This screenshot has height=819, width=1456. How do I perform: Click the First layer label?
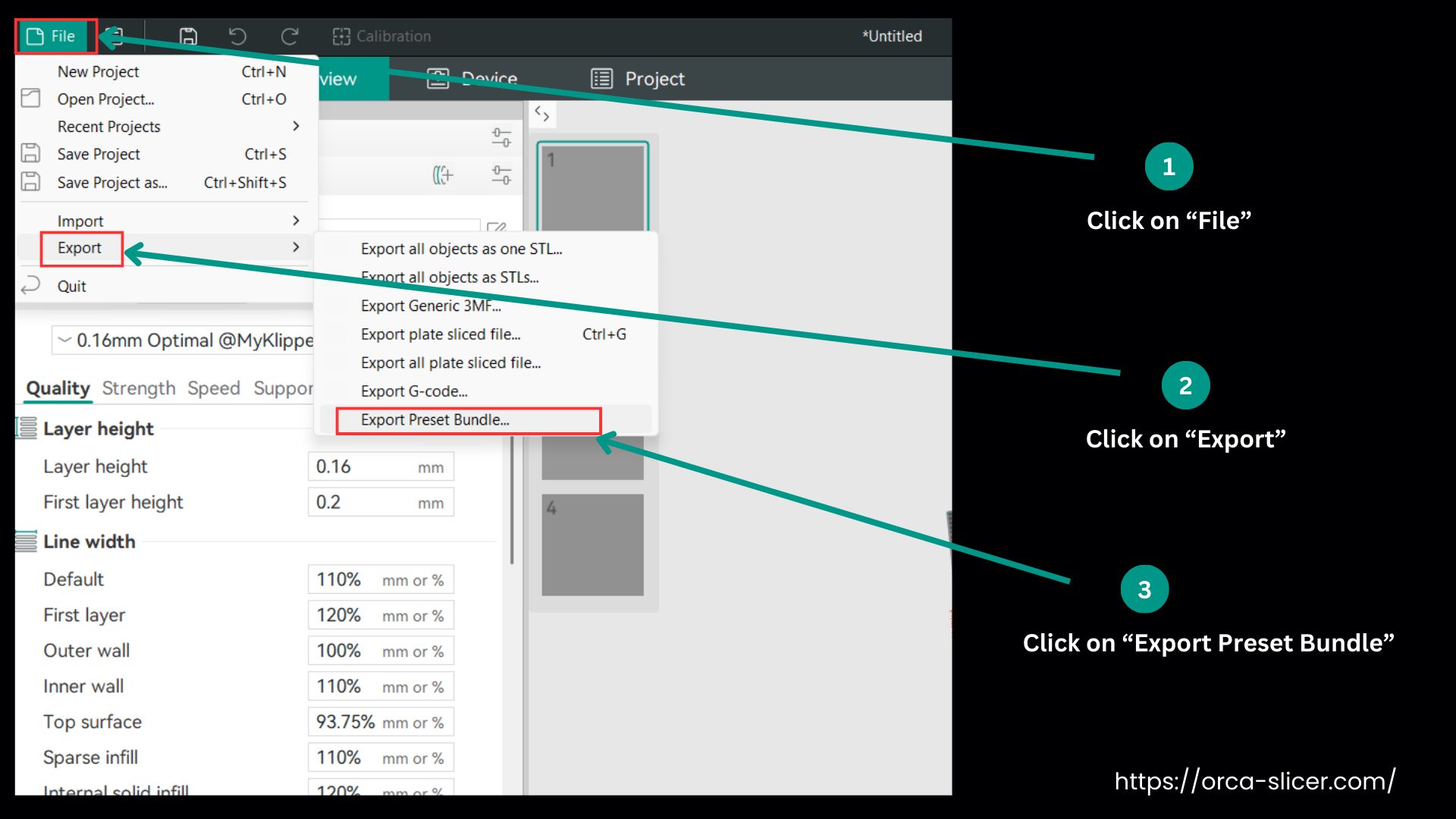[84, 615]
